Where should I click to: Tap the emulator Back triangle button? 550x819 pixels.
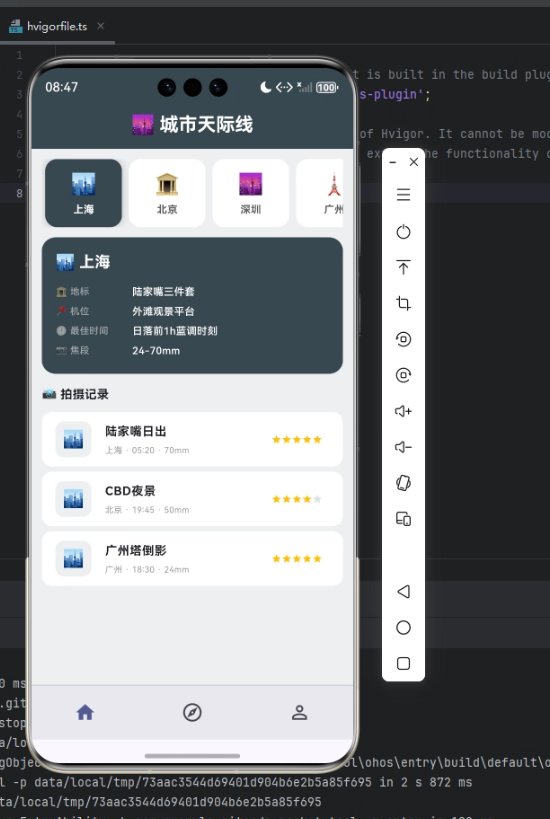[x=403, y=591]
